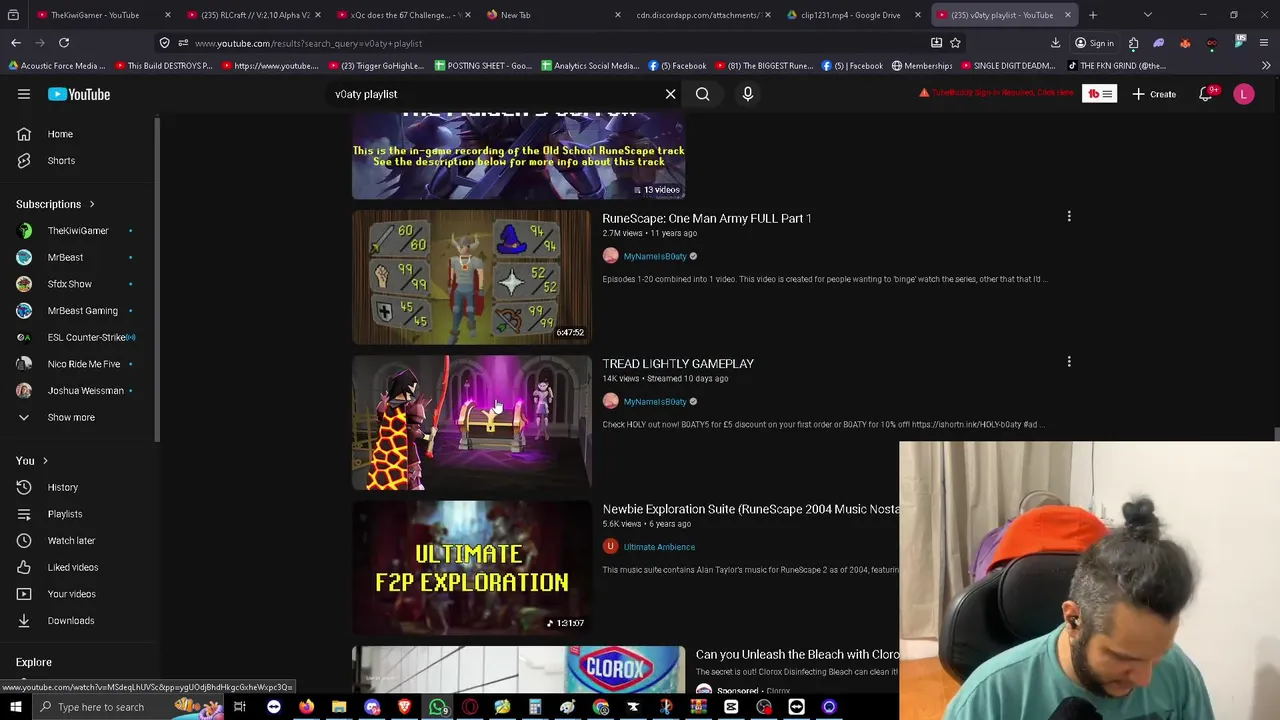The height and width of the screenshot is (720, 1280).
Task: Visit Ultimate Ambience channel
Action: pos(659,547)
